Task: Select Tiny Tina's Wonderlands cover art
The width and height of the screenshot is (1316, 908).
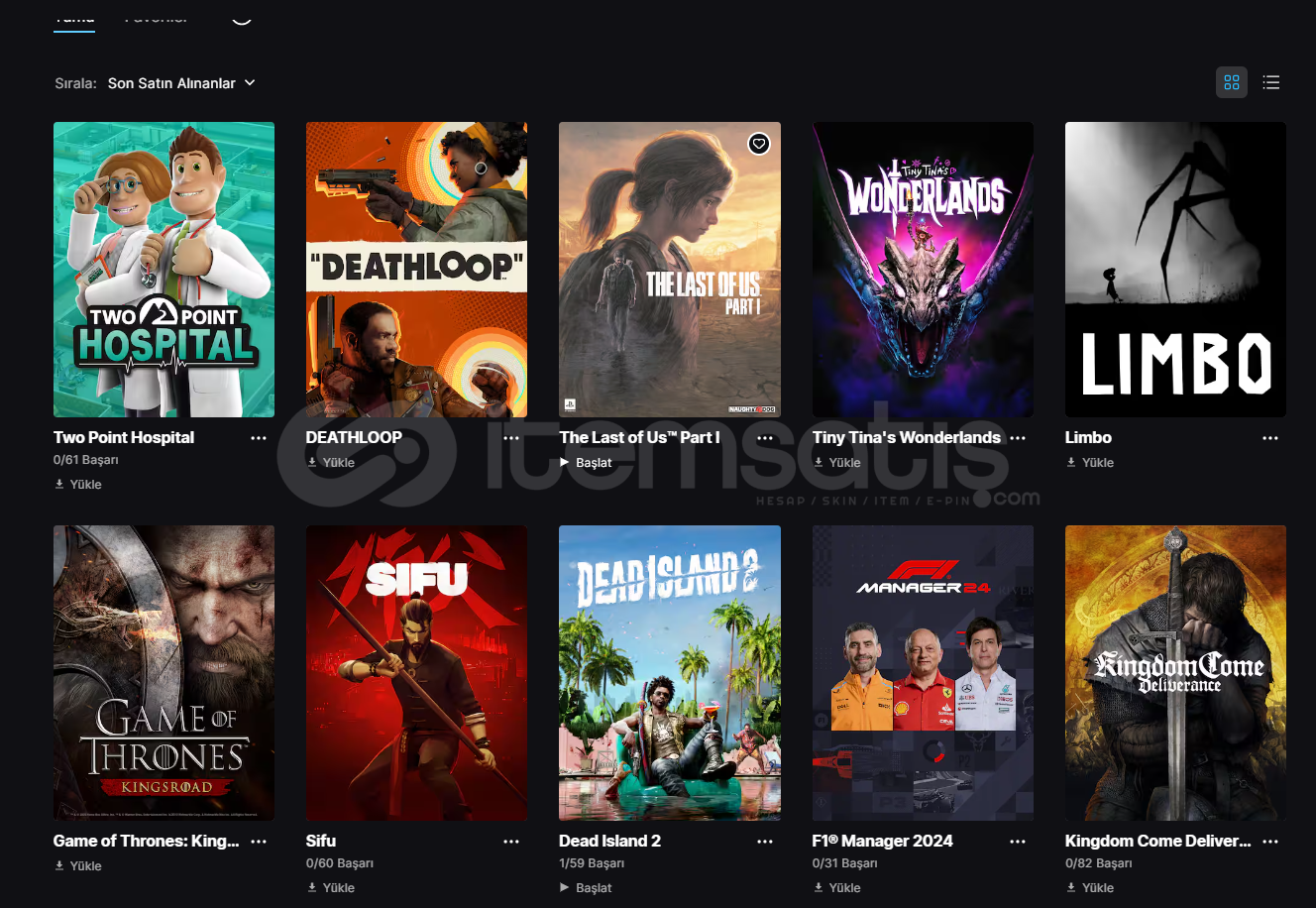Action: point(923,270)
